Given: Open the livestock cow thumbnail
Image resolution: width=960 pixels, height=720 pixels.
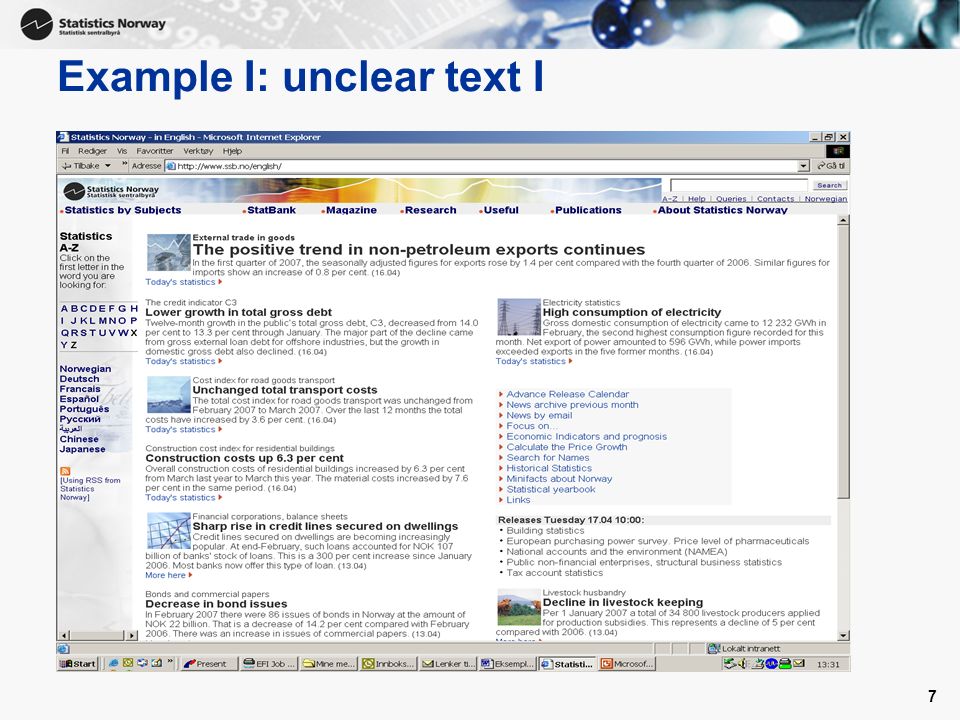Looking at the screenshot, I should 519,607.
